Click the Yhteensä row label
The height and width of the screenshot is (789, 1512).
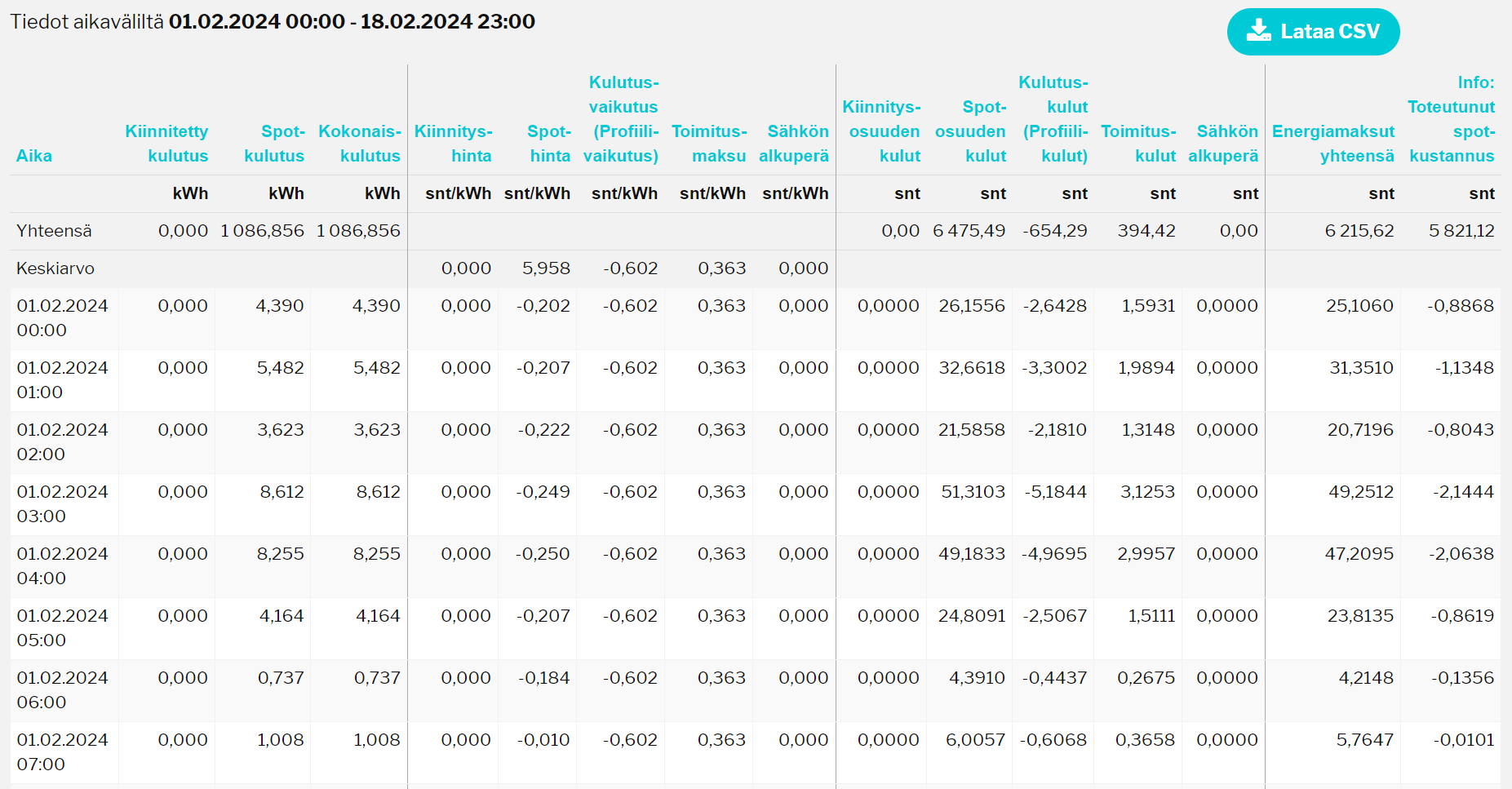pos(54,231)
